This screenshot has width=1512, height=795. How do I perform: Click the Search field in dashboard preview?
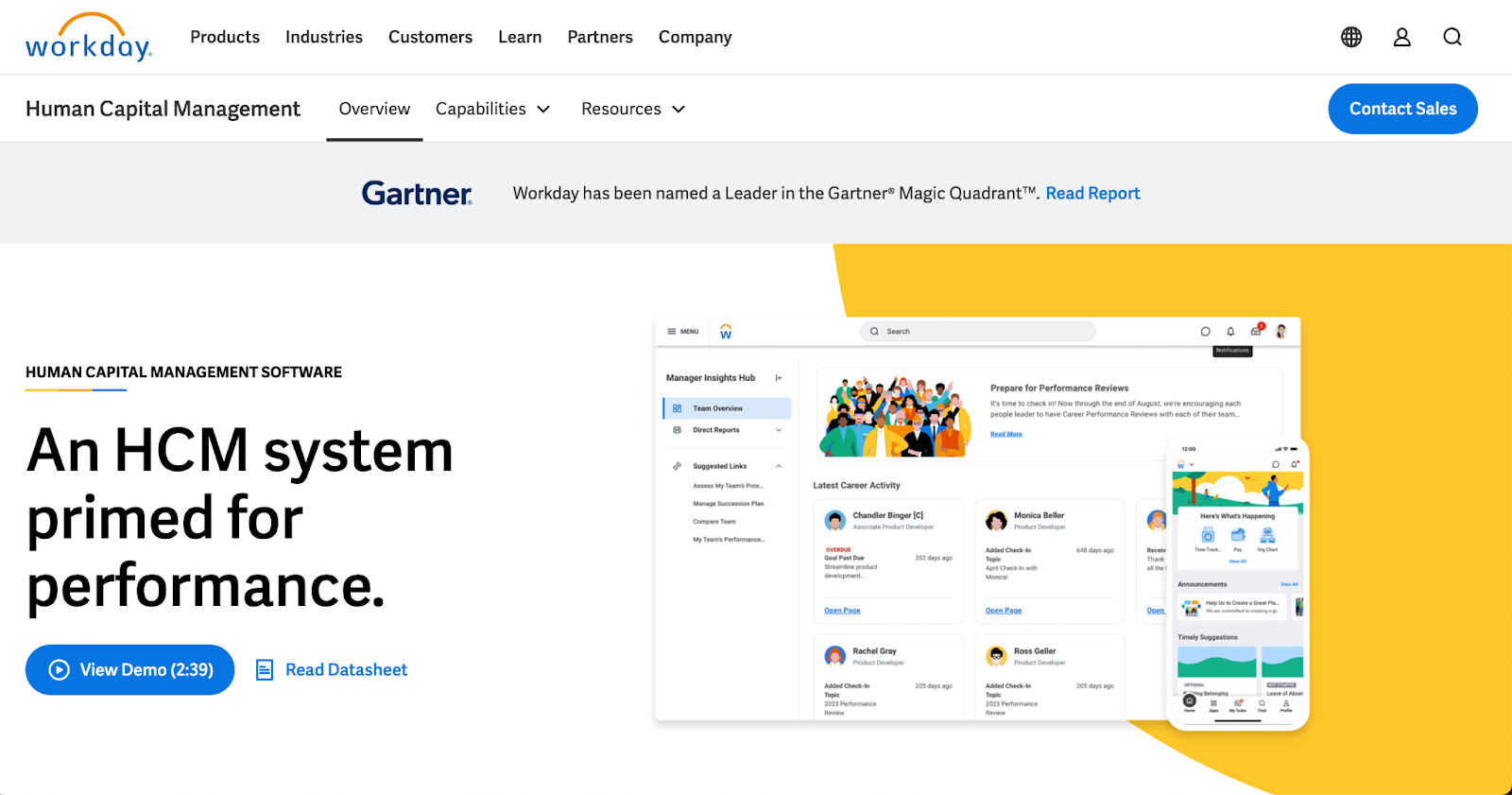pyautogui.click(x=978, y=332)
